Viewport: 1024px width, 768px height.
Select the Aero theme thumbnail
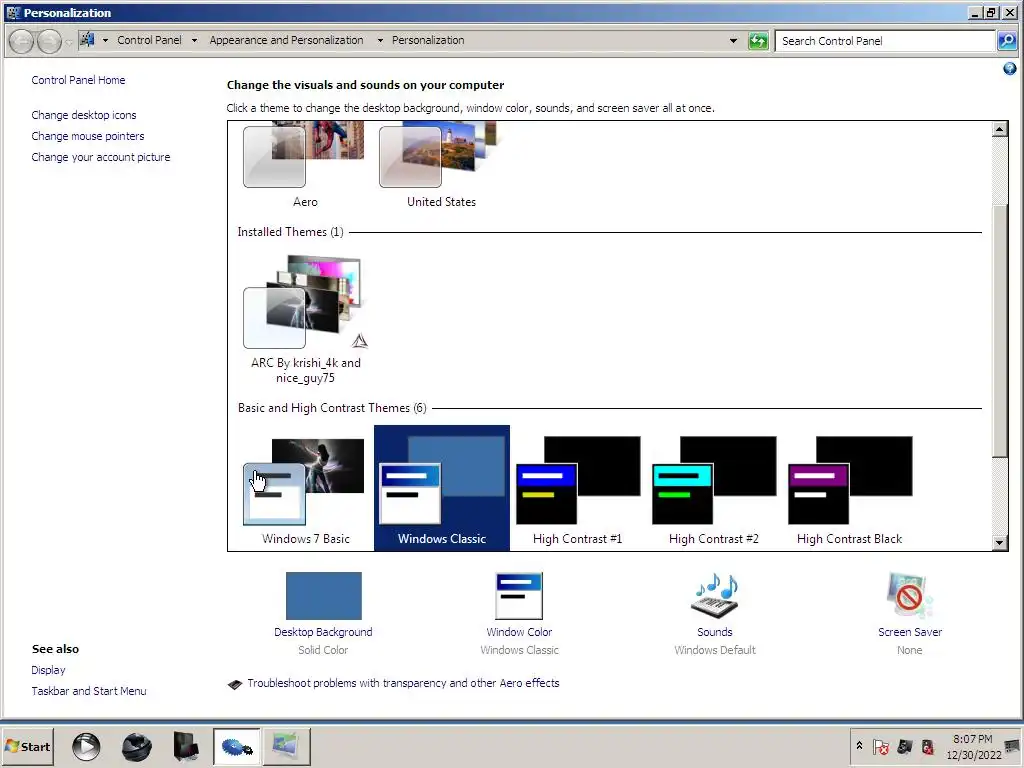(x=304, y=155)
